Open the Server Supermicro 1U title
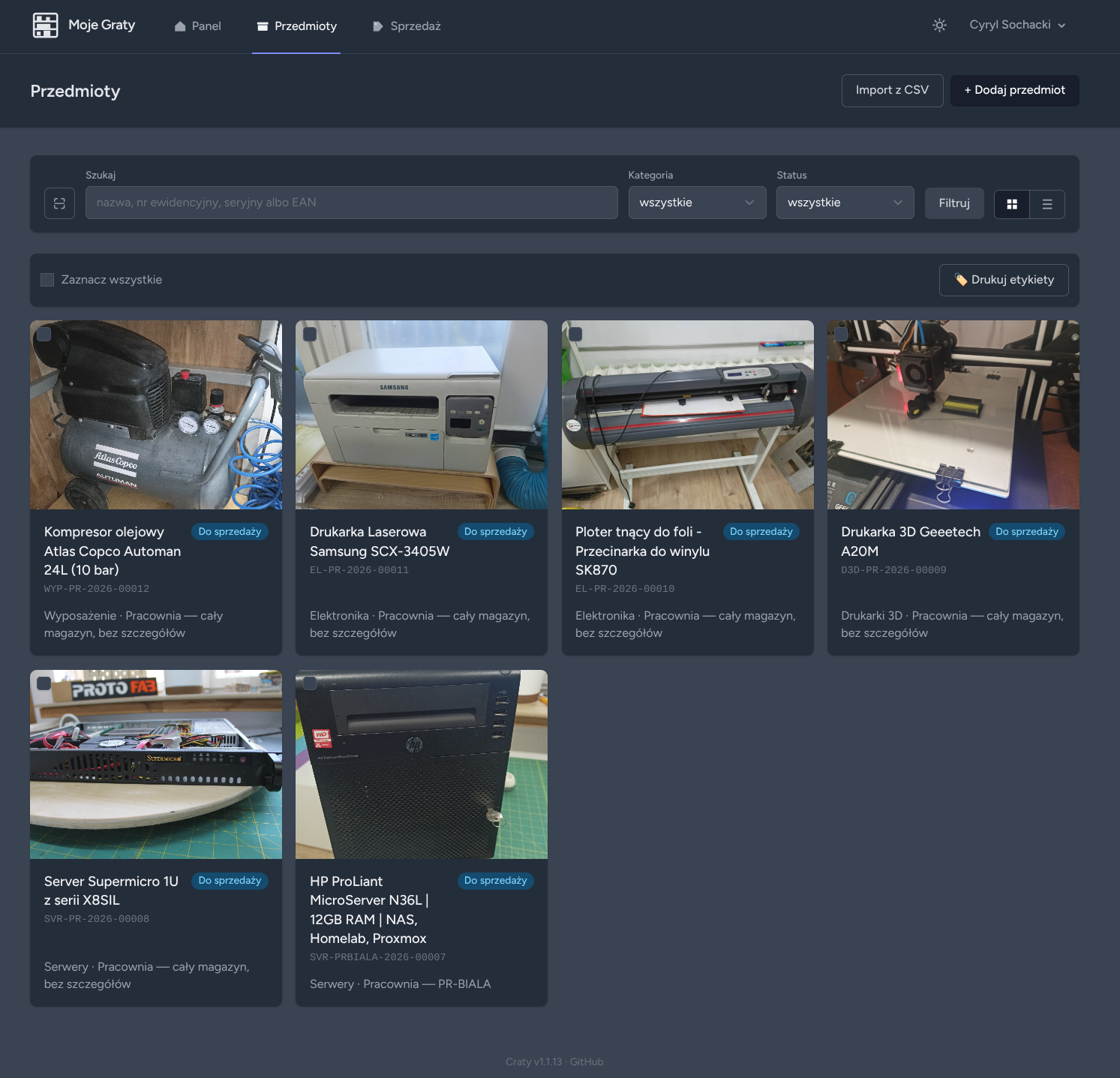Viewport: 1120px width, 1078px height. (112, 890)
